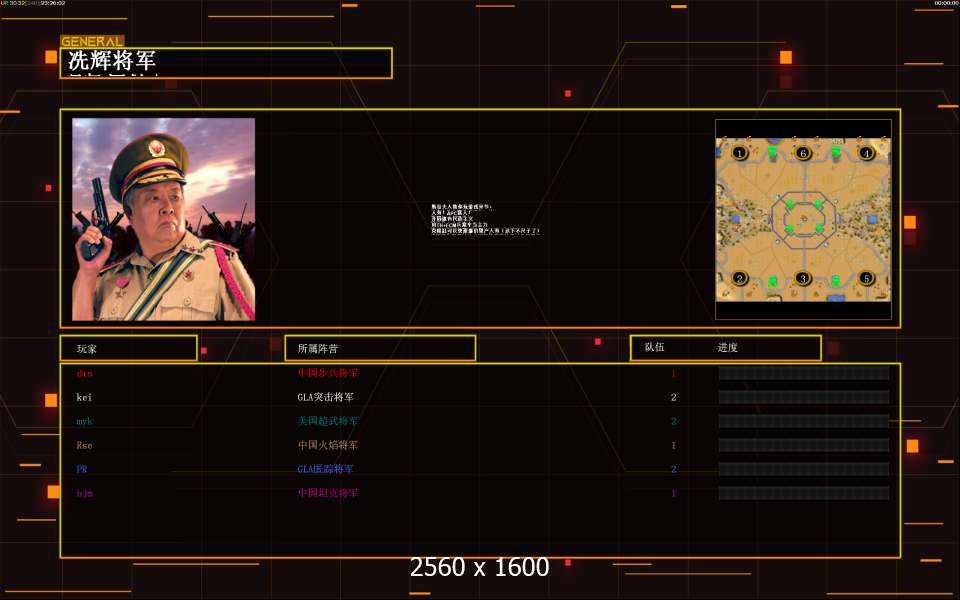Click the blue supply marker on map's right side

[x=872, y=219]
